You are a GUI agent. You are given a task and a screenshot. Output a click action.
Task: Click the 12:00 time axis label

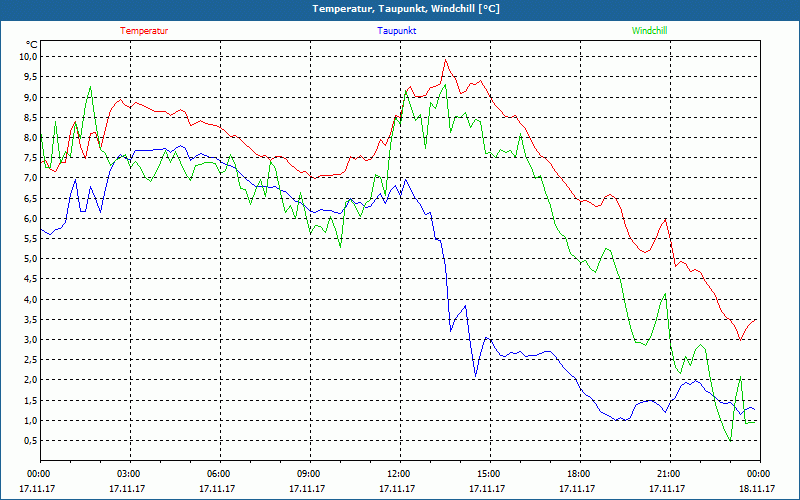[399, 474]
